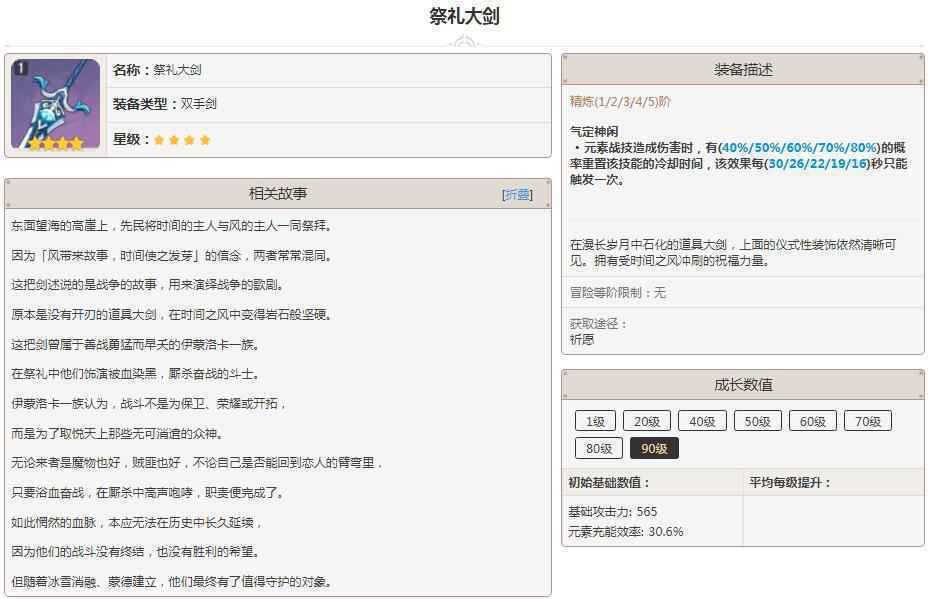
Task: Click story line starting 东面望海的高崖上
Action: tap(172, 226)
